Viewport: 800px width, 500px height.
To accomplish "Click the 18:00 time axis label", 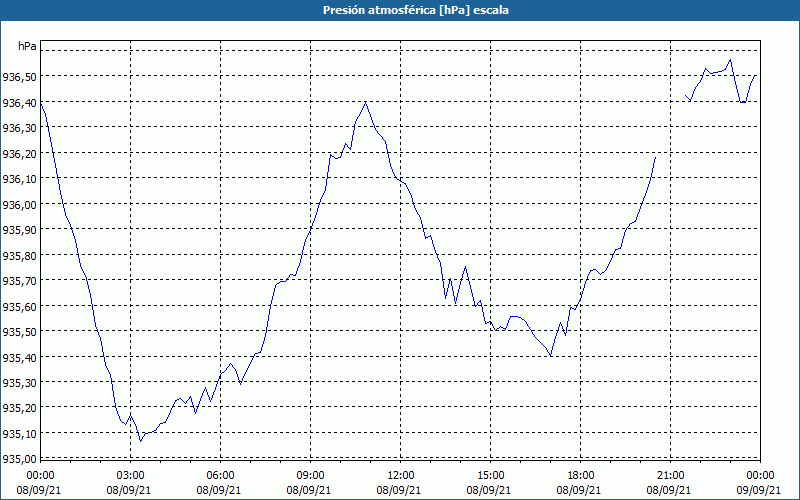I will 580,476.
